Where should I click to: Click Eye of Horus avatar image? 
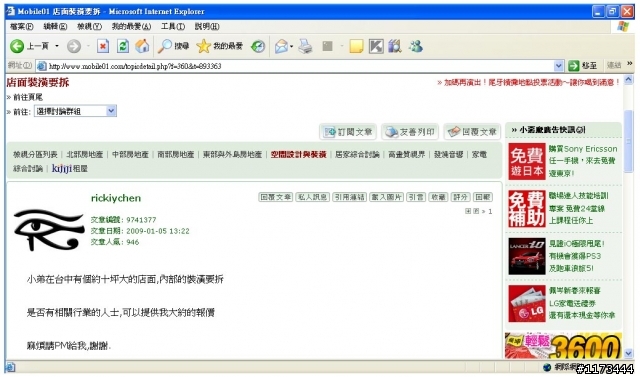click(x=49, y=230)
